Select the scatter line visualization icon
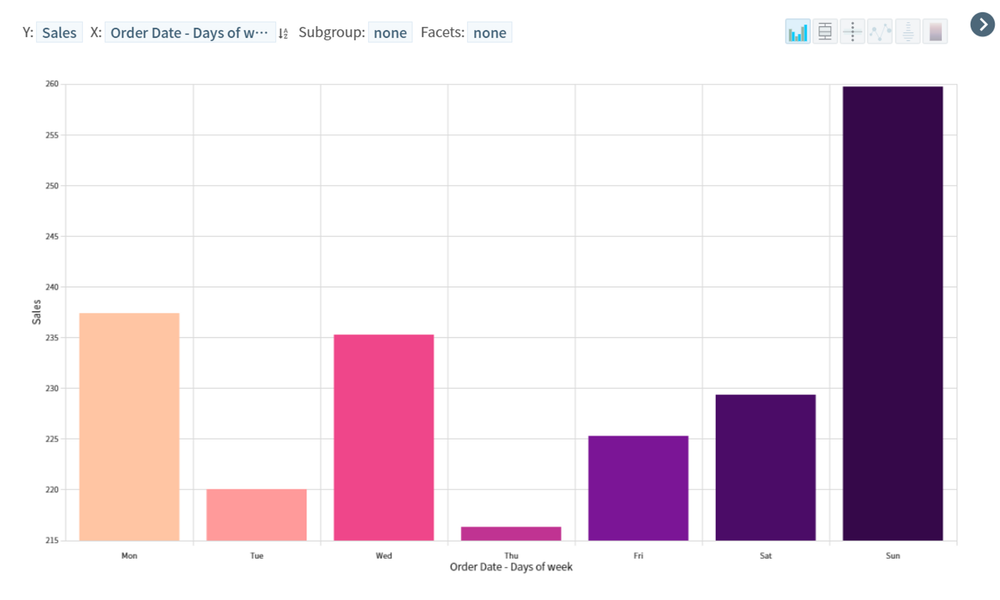 [879, 31]
